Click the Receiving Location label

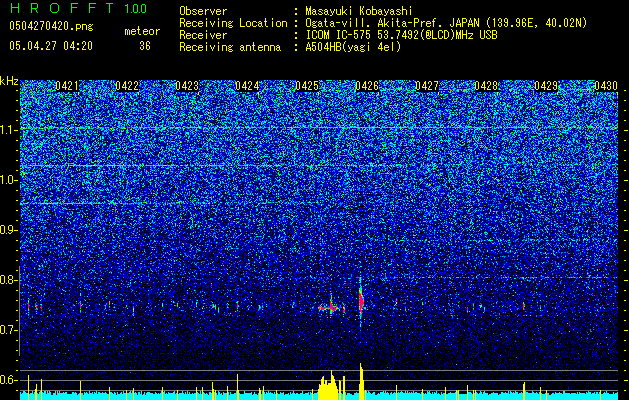tap(233, 23)
